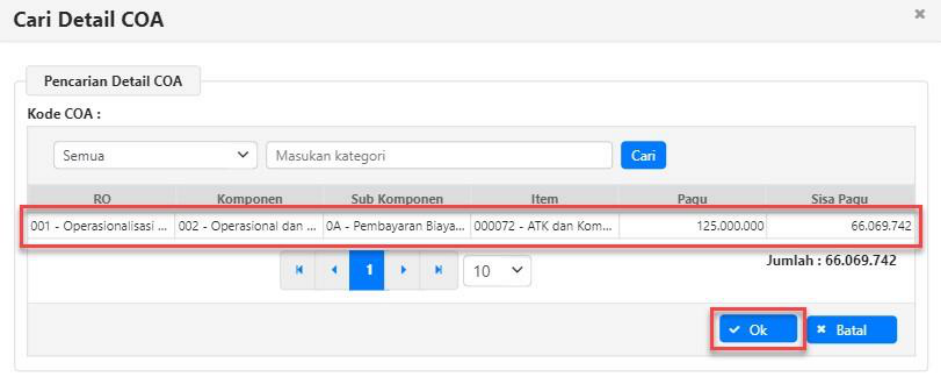Confirm selection with the Ok button

[758, 329]
